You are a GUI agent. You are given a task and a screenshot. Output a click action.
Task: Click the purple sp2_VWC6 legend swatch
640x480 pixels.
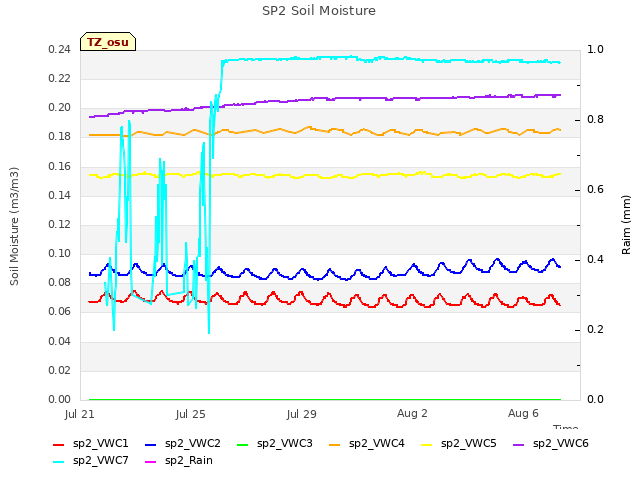click(x=518, y=444)
